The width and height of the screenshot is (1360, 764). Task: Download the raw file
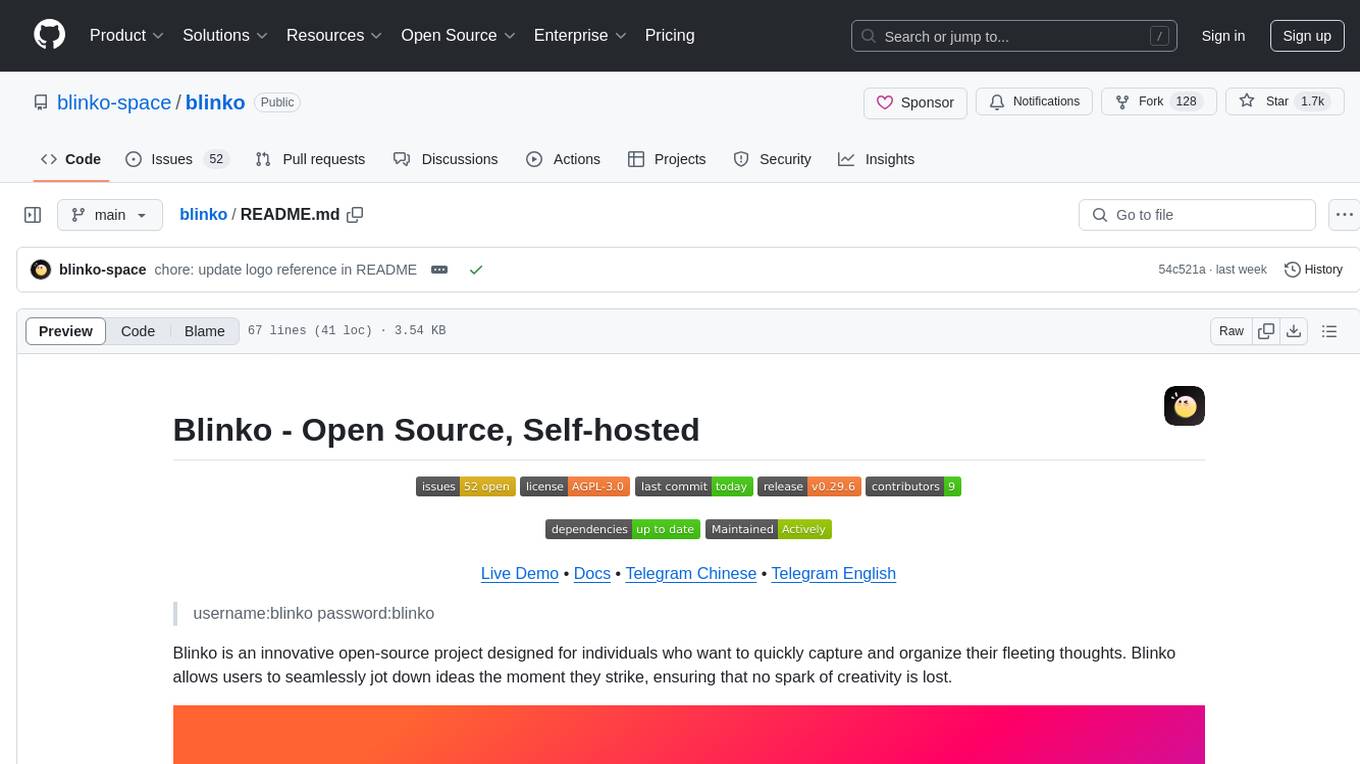coord(1294,331)
